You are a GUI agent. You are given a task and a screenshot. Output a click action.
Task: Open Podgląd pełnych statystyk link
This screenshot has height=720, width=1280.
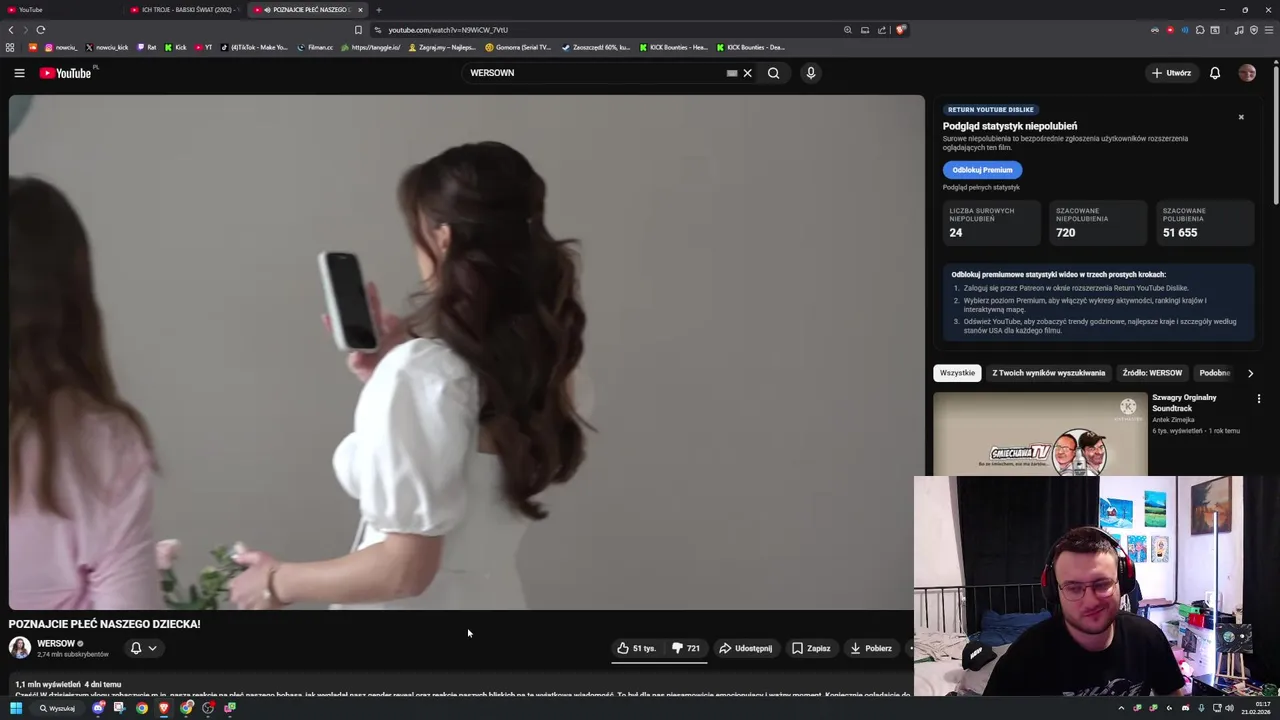click(x=981, y=187)
